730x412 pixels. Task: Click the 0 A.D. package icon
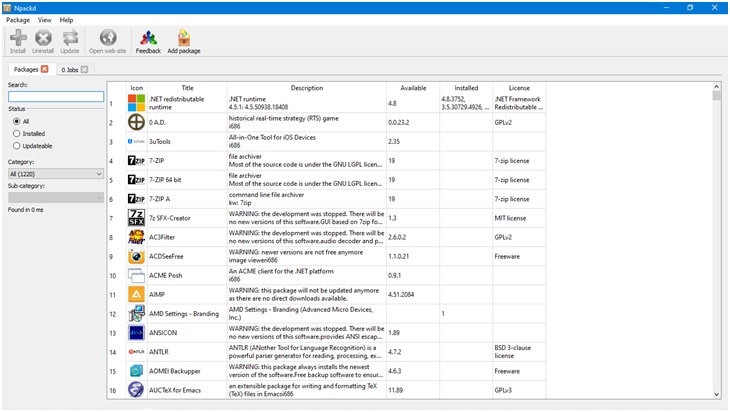pos(136,122)
